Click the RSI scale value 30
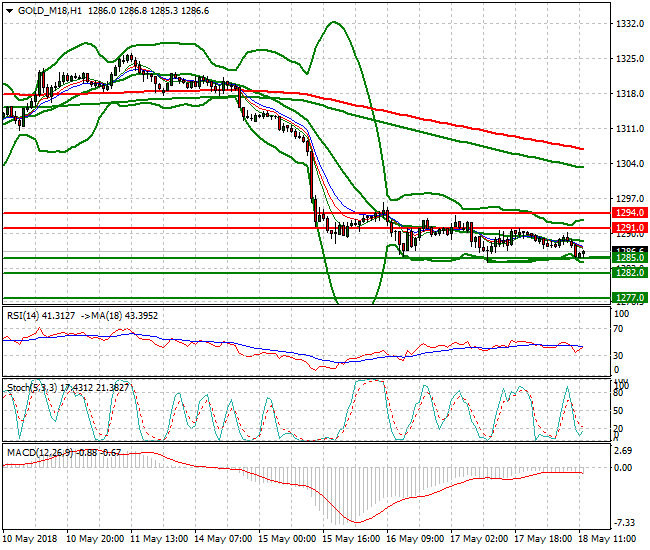This screenshot has width=650, height=550. [x=618, y=356]
